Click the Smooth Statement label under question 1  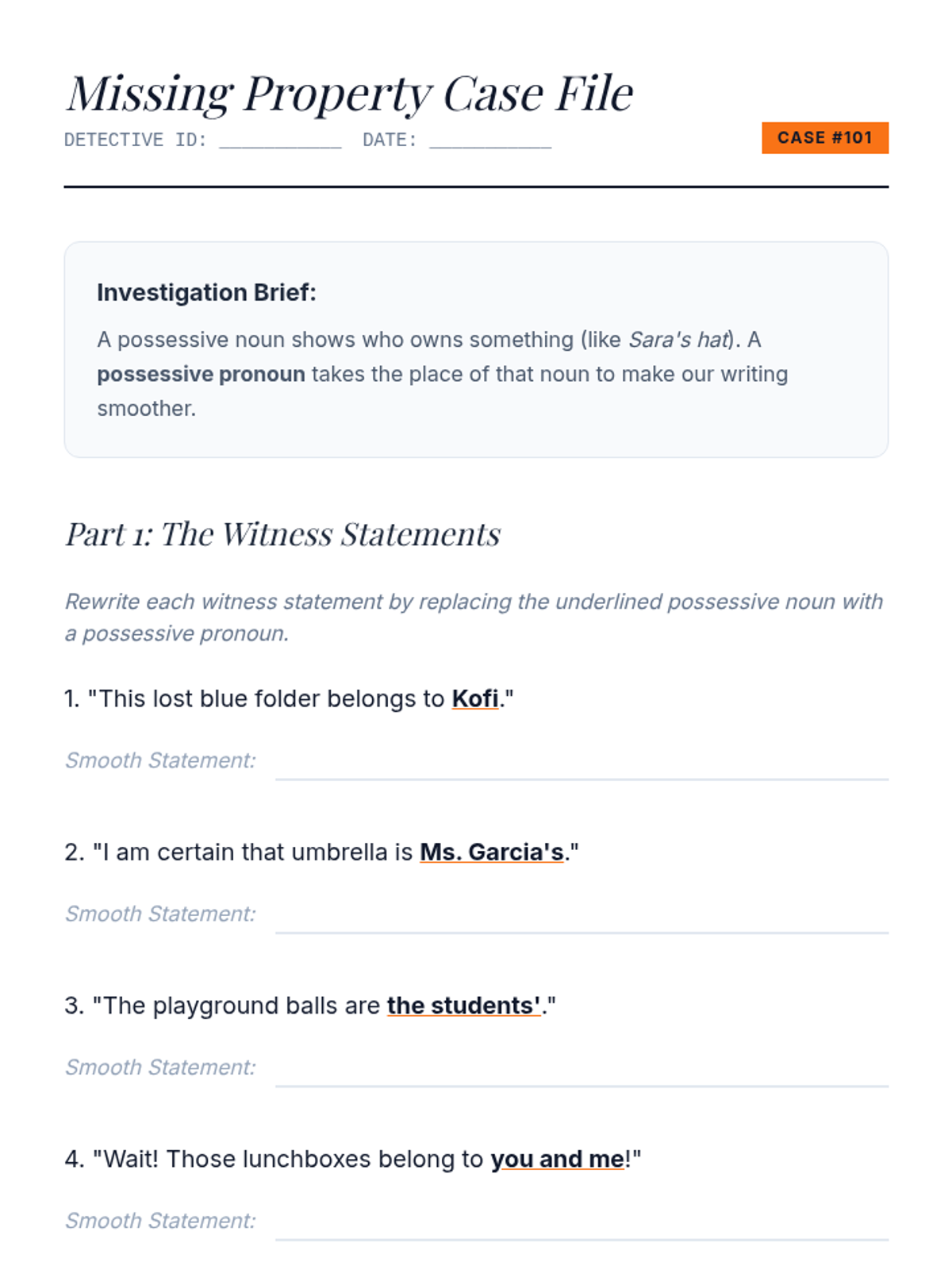[160, 760]
